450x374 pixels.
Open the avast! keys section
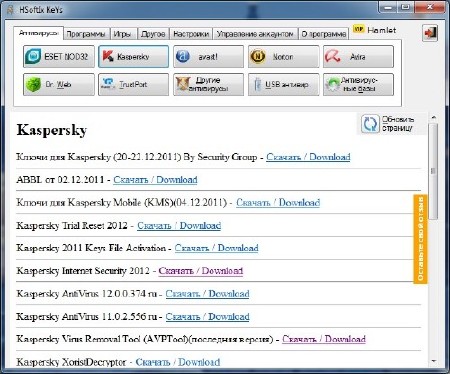click(208, 56)
